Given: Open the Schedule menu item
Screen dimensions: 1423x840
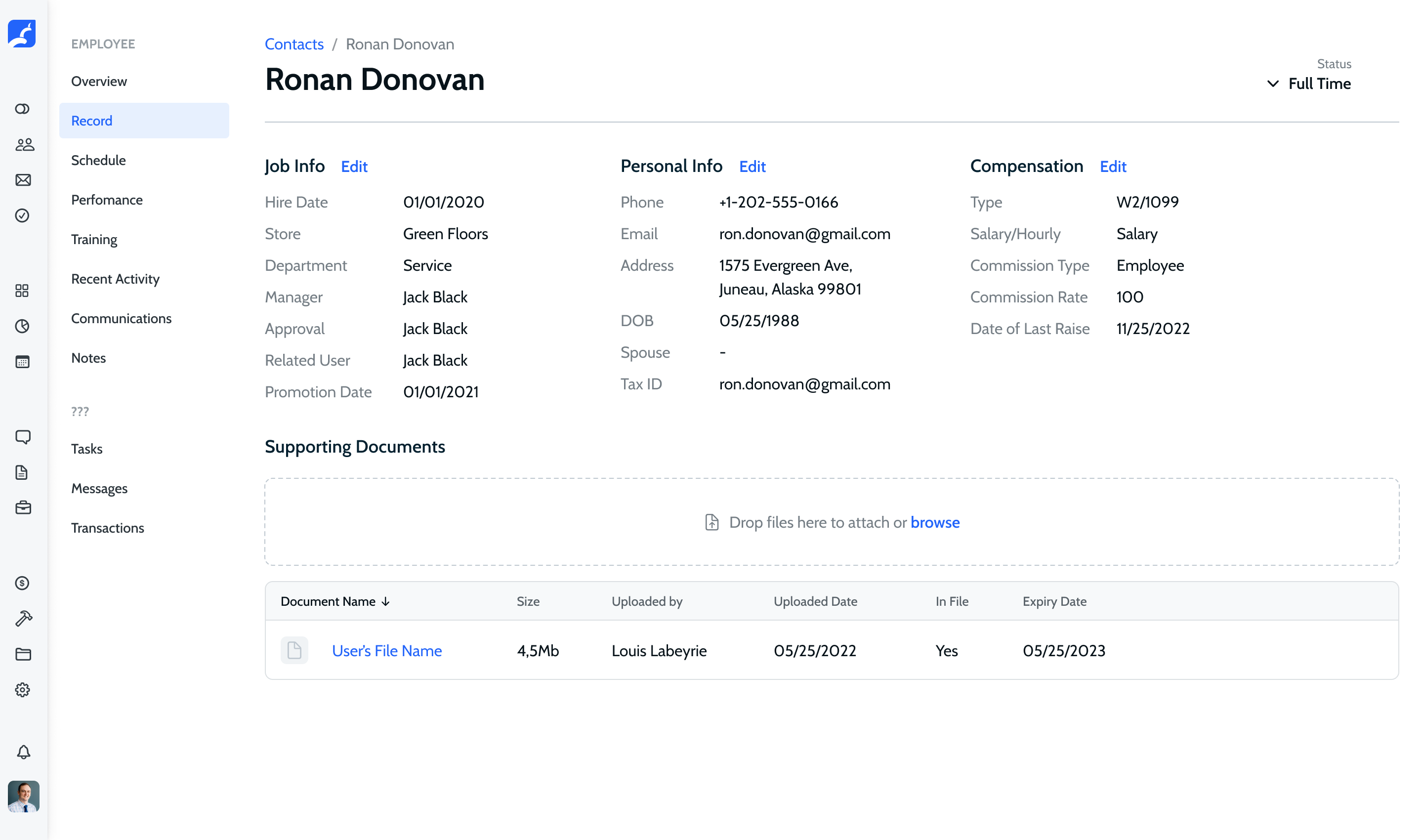Looking at the screenshot, I should click(98, 160).
